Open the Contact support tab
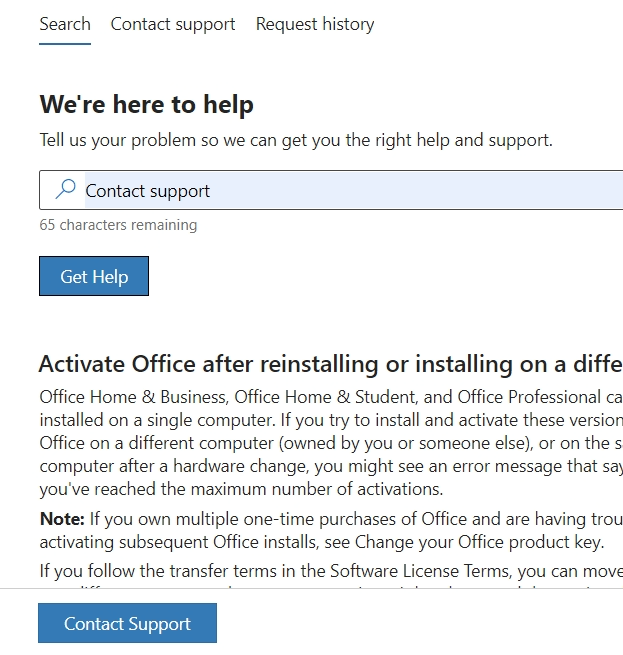Viewport: 623px width, 655px height. pyautogui.click(x=173, y=24)
